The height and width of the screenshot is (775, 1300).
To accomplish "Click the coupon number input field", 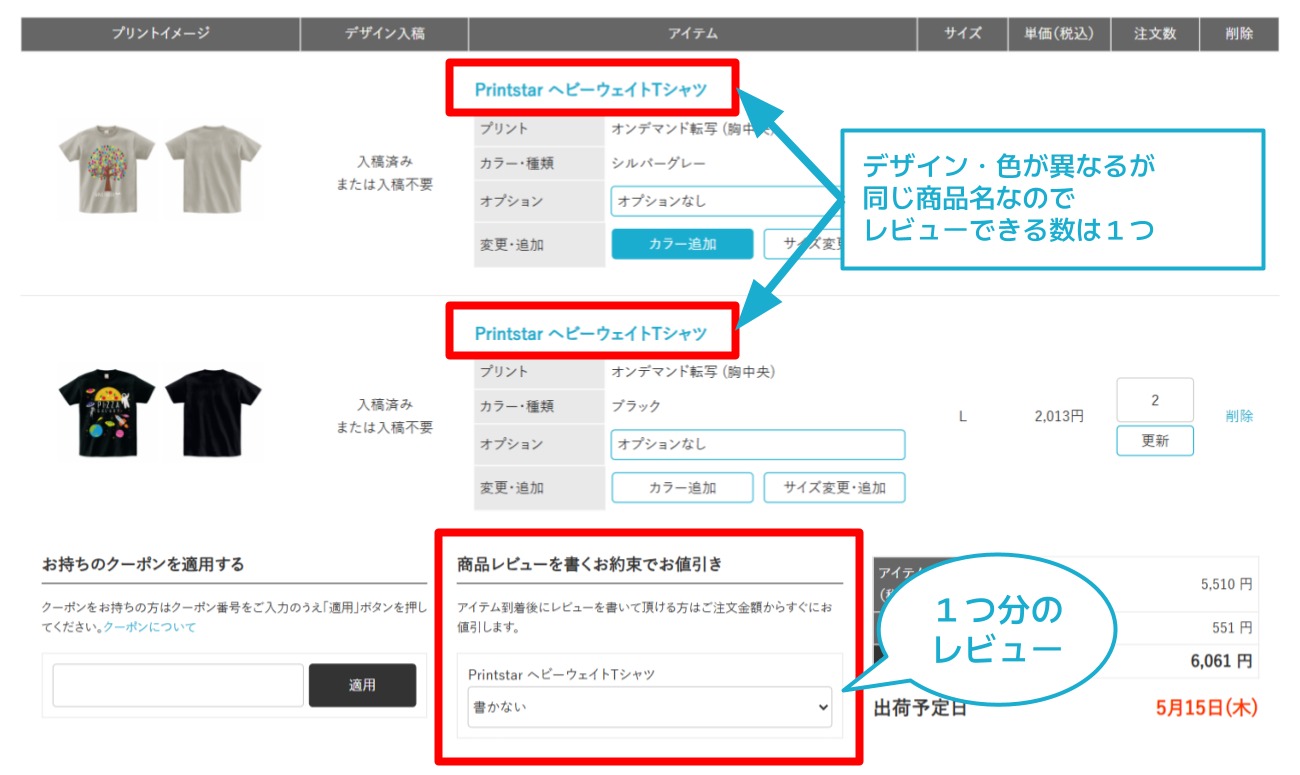I will coord(178,685).
